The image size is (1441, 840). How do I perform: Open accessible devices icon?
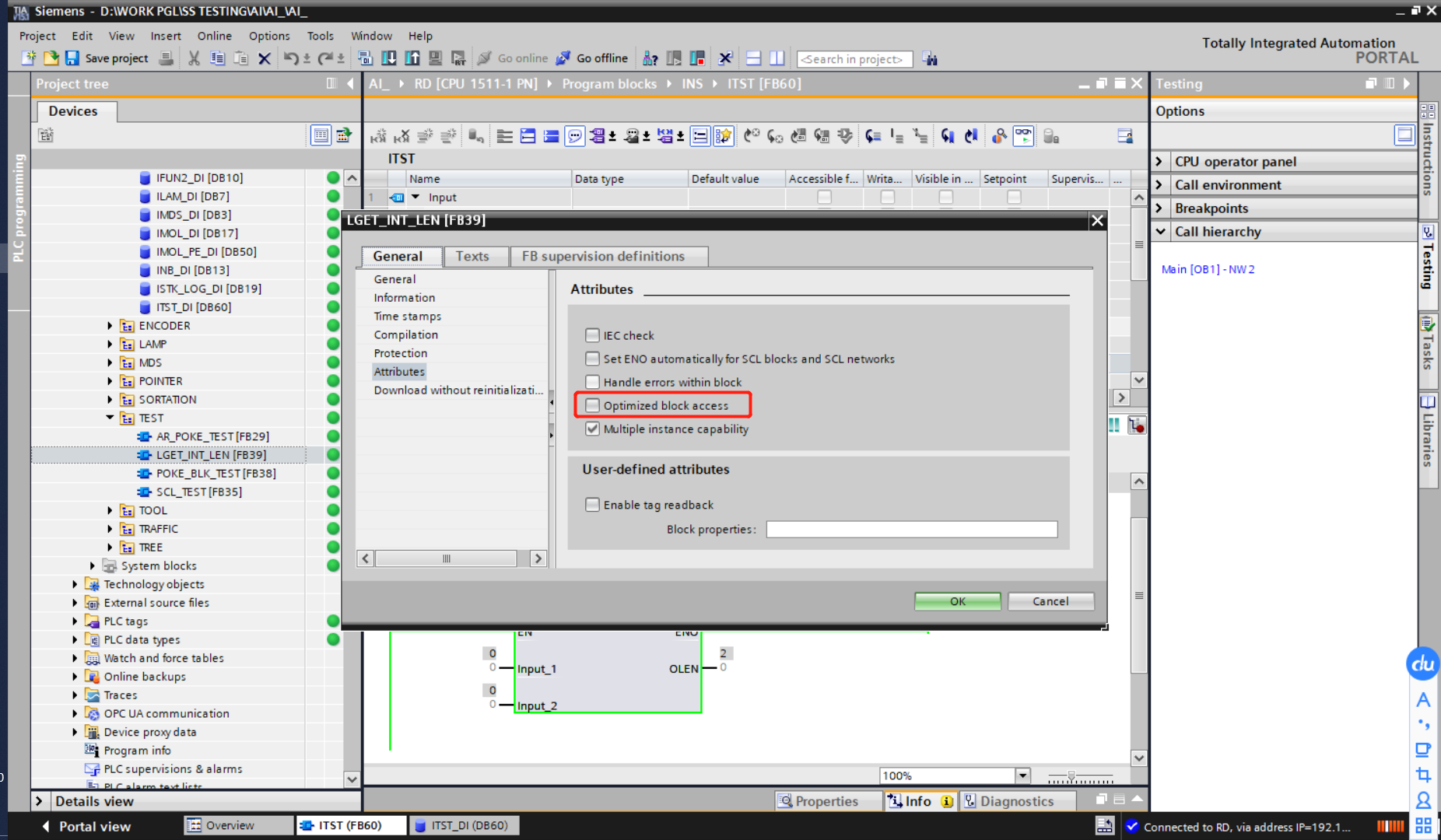650,58
